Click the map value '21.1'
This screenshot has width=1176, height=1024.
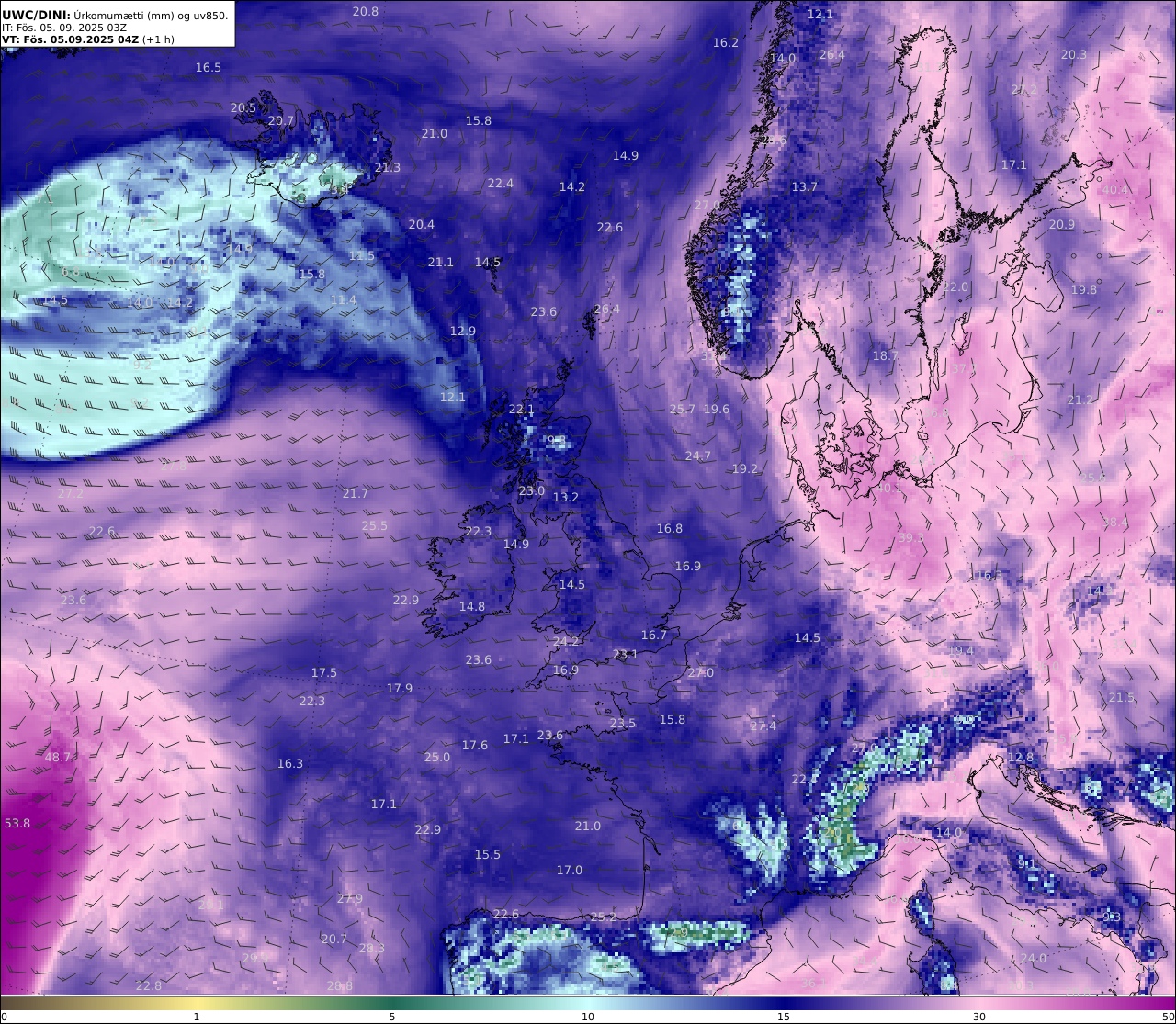tap(441, 263)
